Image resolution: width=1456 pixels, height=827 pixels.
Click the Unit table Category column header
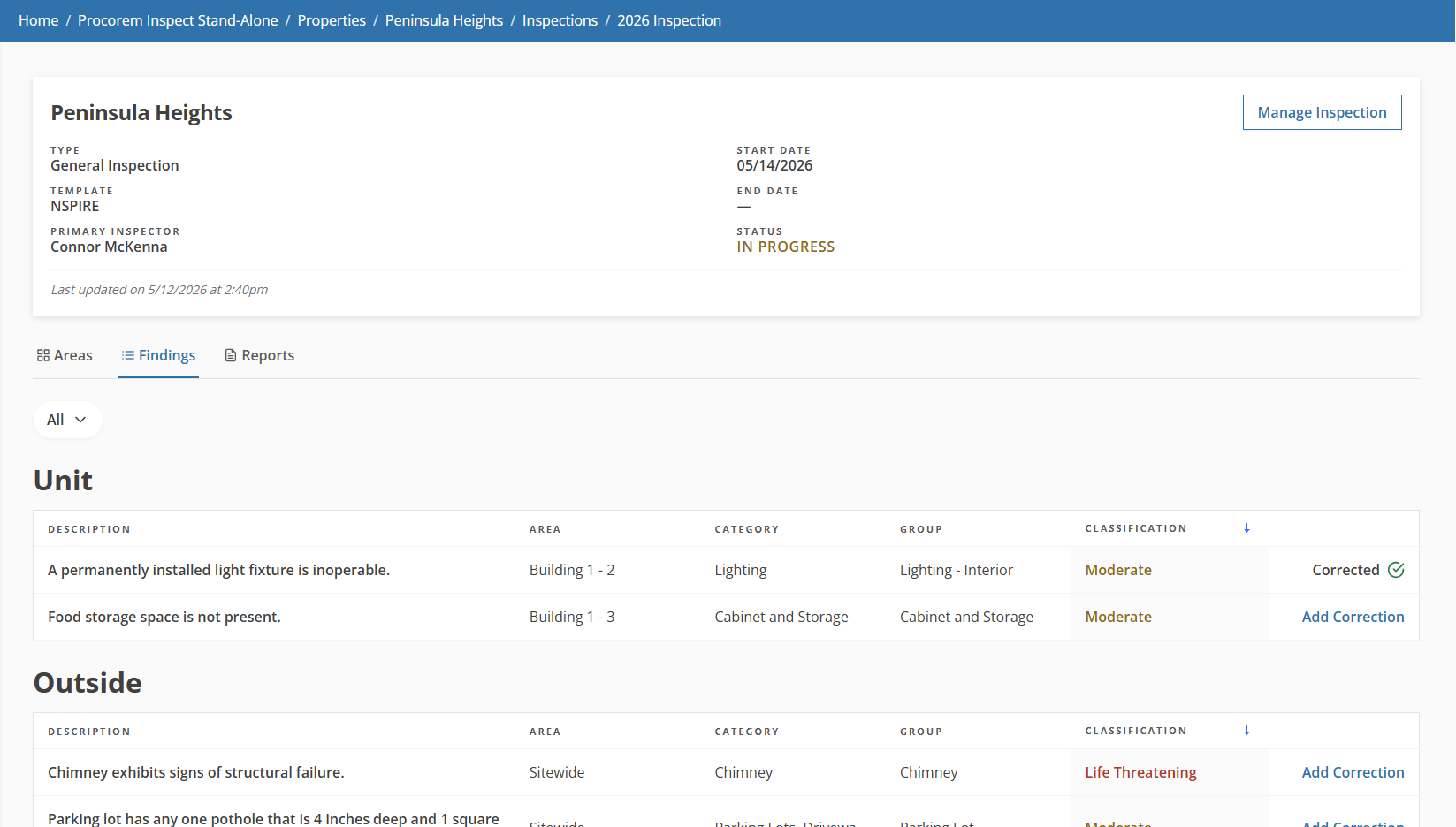point(747,529)
